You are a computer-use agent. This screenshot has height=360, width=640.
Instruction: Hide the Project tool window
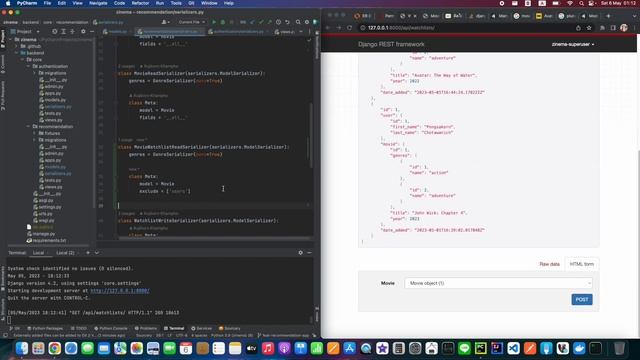click(x=92, y=31)
